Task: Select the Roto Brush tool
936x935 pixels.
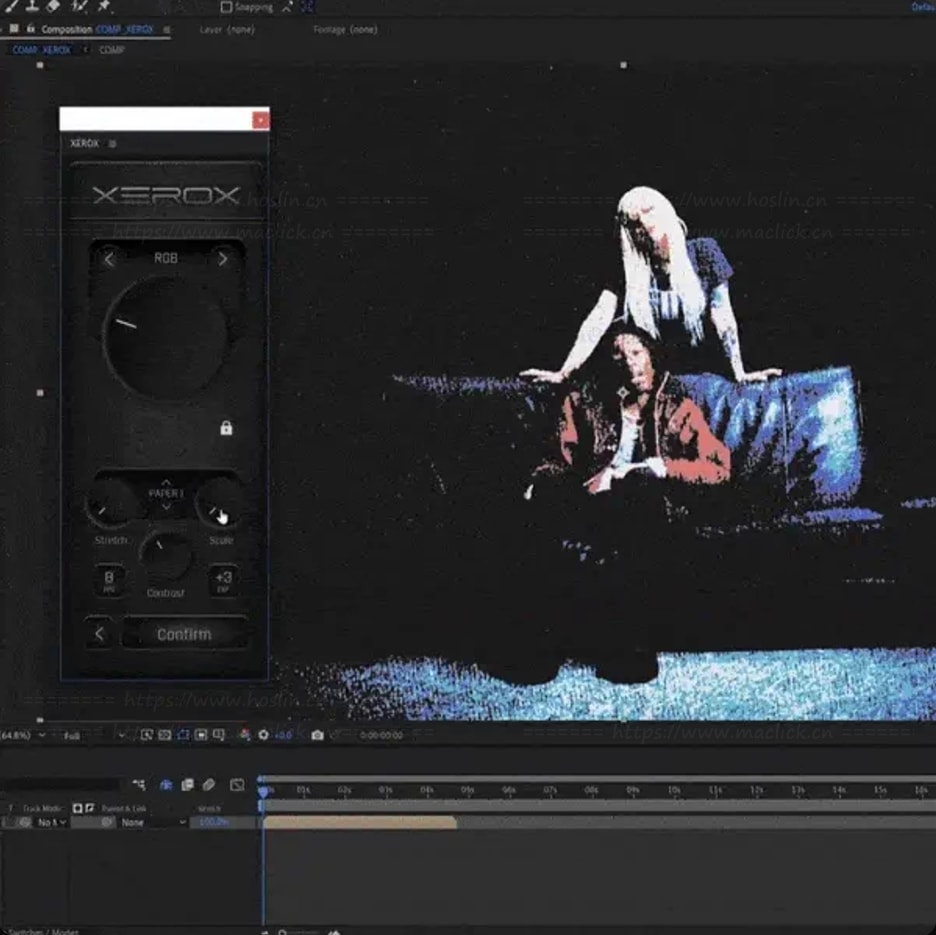Action: 79,5
